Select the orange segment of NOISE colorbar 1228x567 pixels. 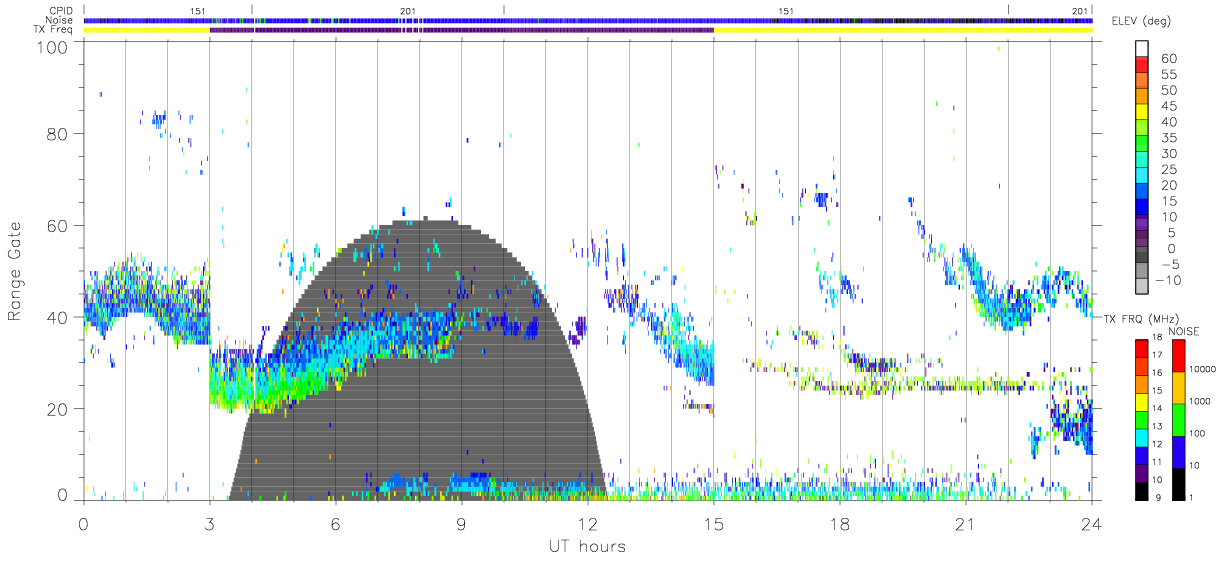(1179, 387)
